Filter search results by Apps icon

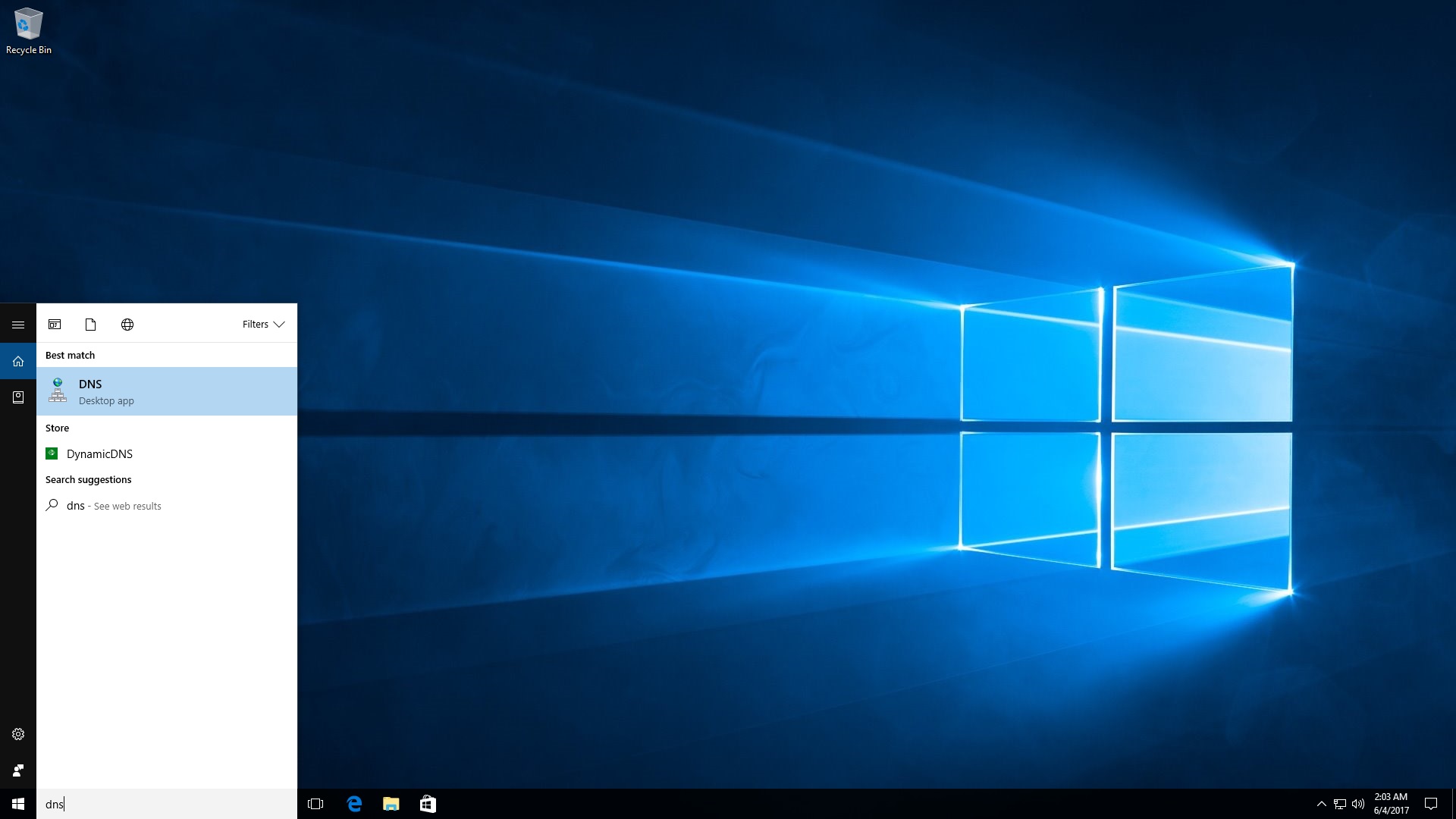point(55,325)
